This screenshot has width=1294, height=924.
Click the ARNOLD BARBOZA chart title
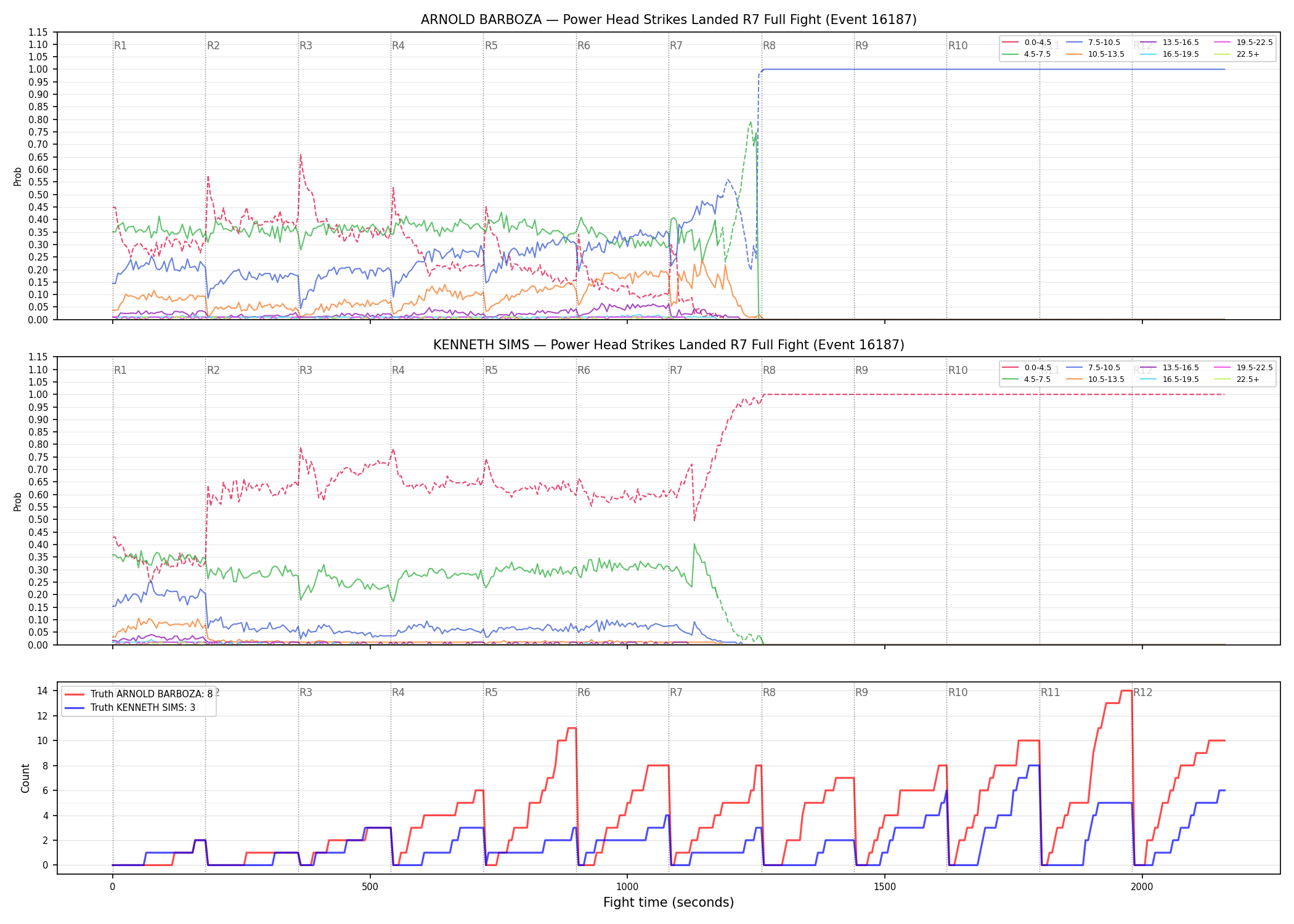coord(669,20)
